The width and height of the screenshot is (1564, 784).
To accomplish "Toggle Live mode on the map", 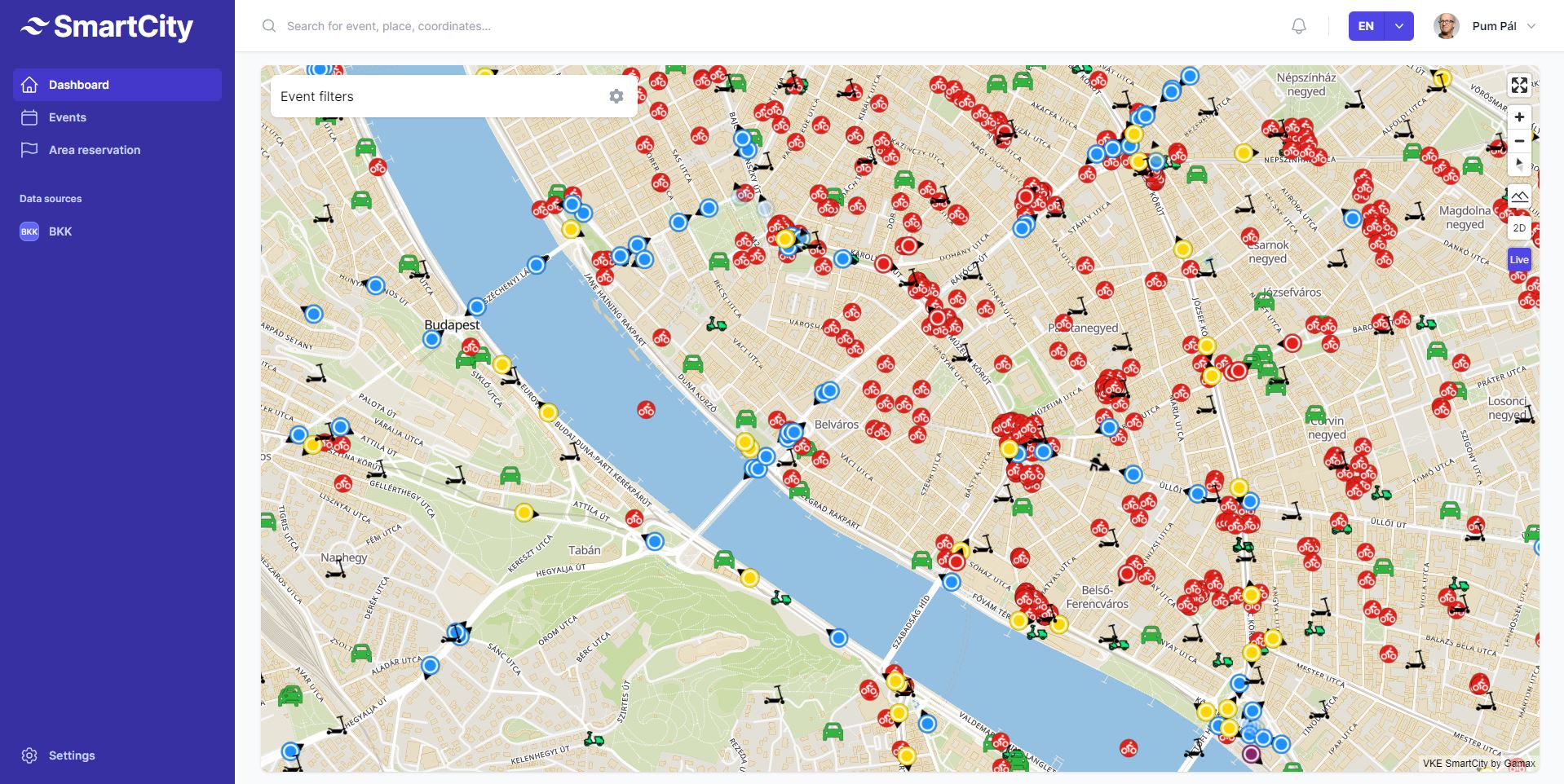I will (1518, 260).
